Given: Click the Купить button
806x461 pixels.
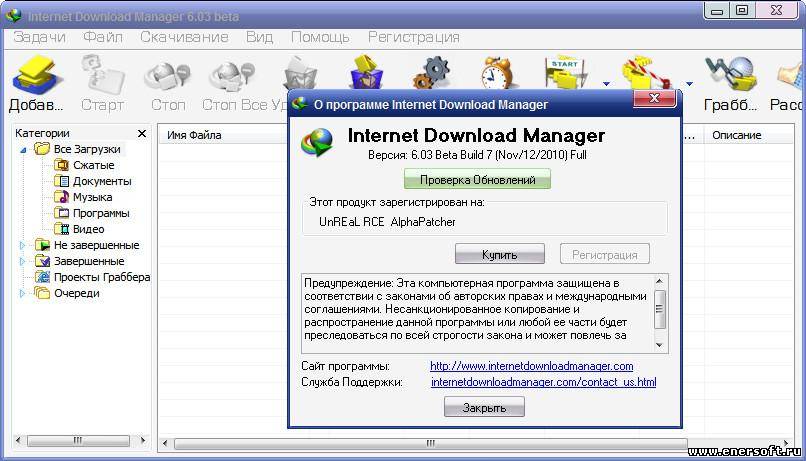Looking at the screenshot, I should click(x=500, y=254).
